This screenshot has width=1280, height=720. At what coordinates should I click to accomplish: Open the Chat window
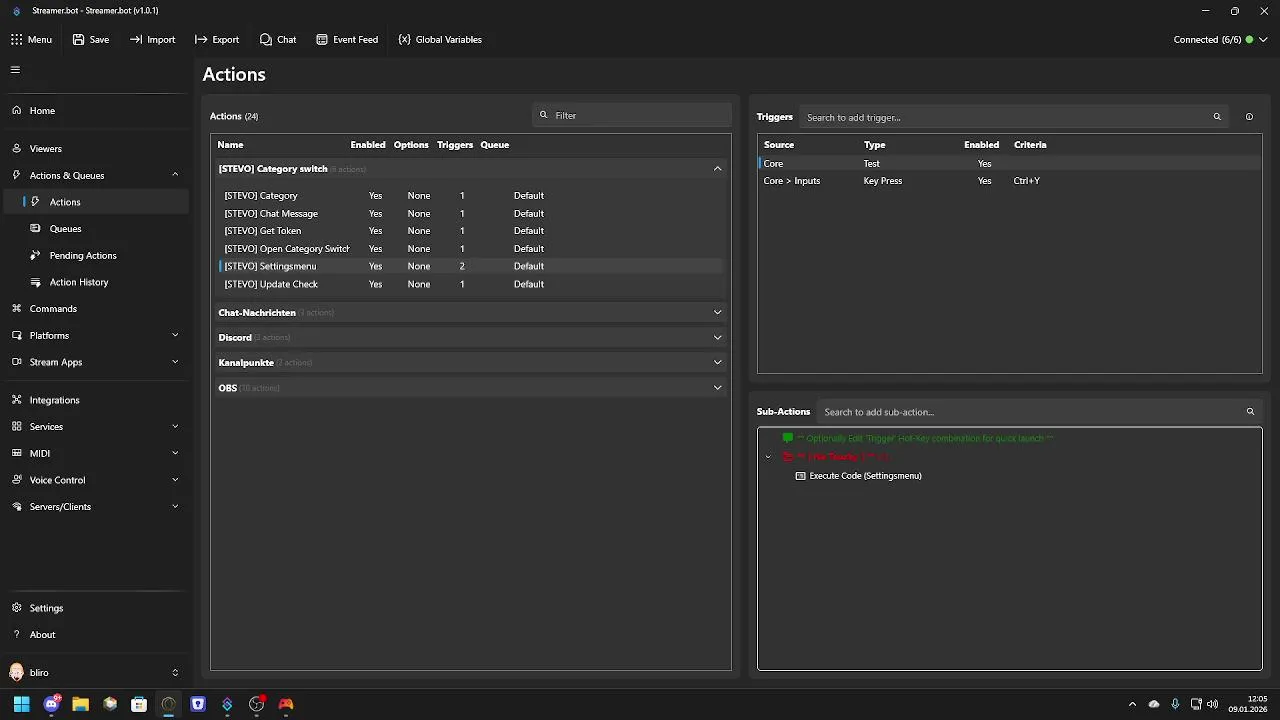278,40
